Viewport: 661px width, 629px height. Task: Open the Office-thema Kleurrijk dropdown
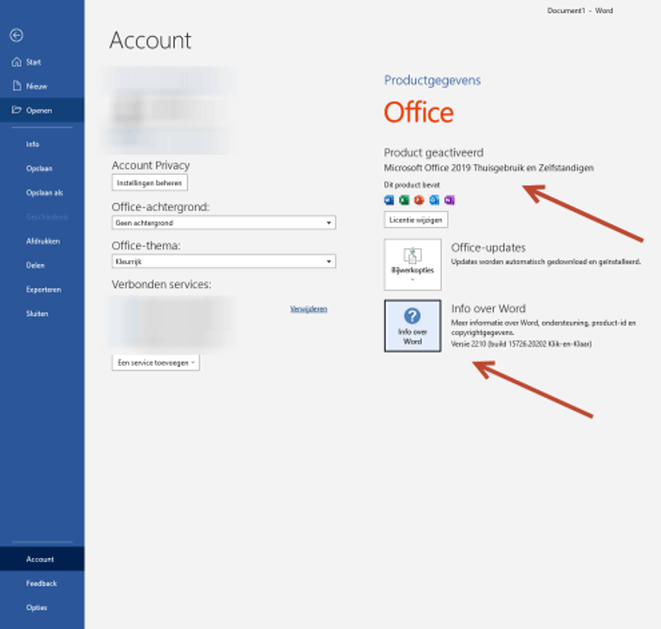pyautogui.click(x=223, y=261)
